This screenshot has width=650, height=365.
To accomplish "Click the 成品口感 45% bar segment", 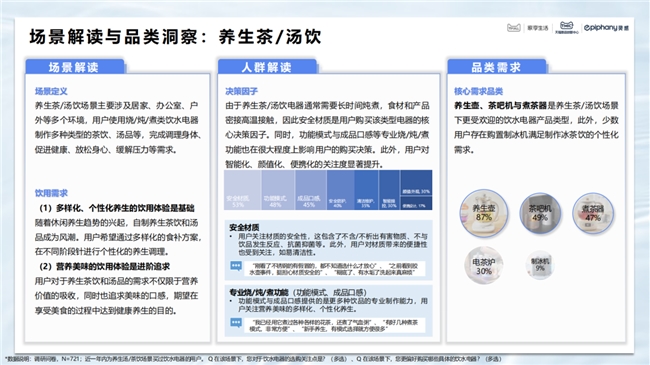I will (x=311, y=190).
